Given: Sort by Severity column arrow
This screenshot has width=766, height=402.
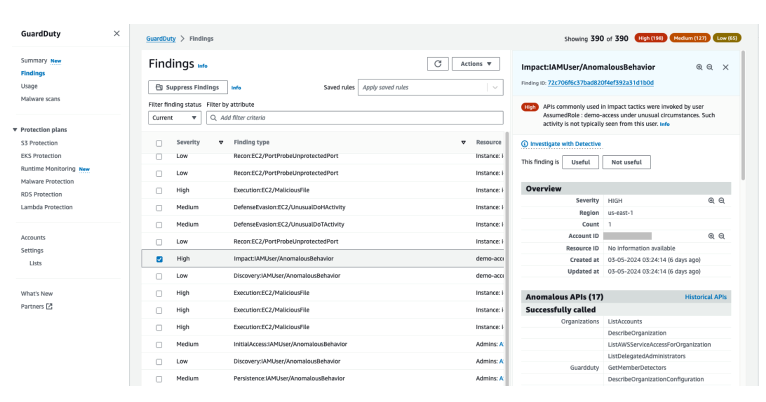Looking at the screenshot, I should click(221, 143).
